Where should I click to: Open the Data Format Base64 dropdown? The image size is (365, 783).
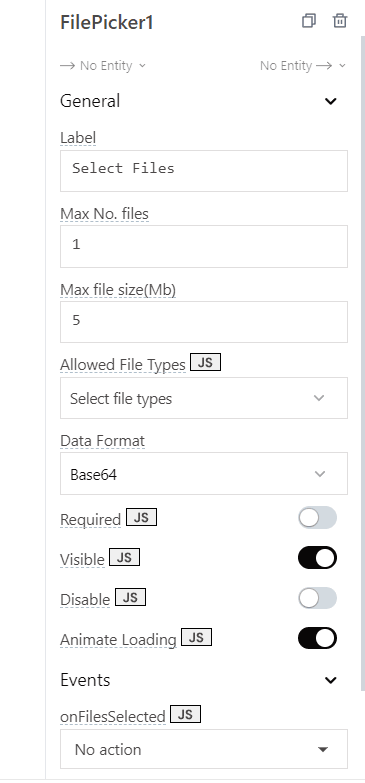tap(204, 474)
